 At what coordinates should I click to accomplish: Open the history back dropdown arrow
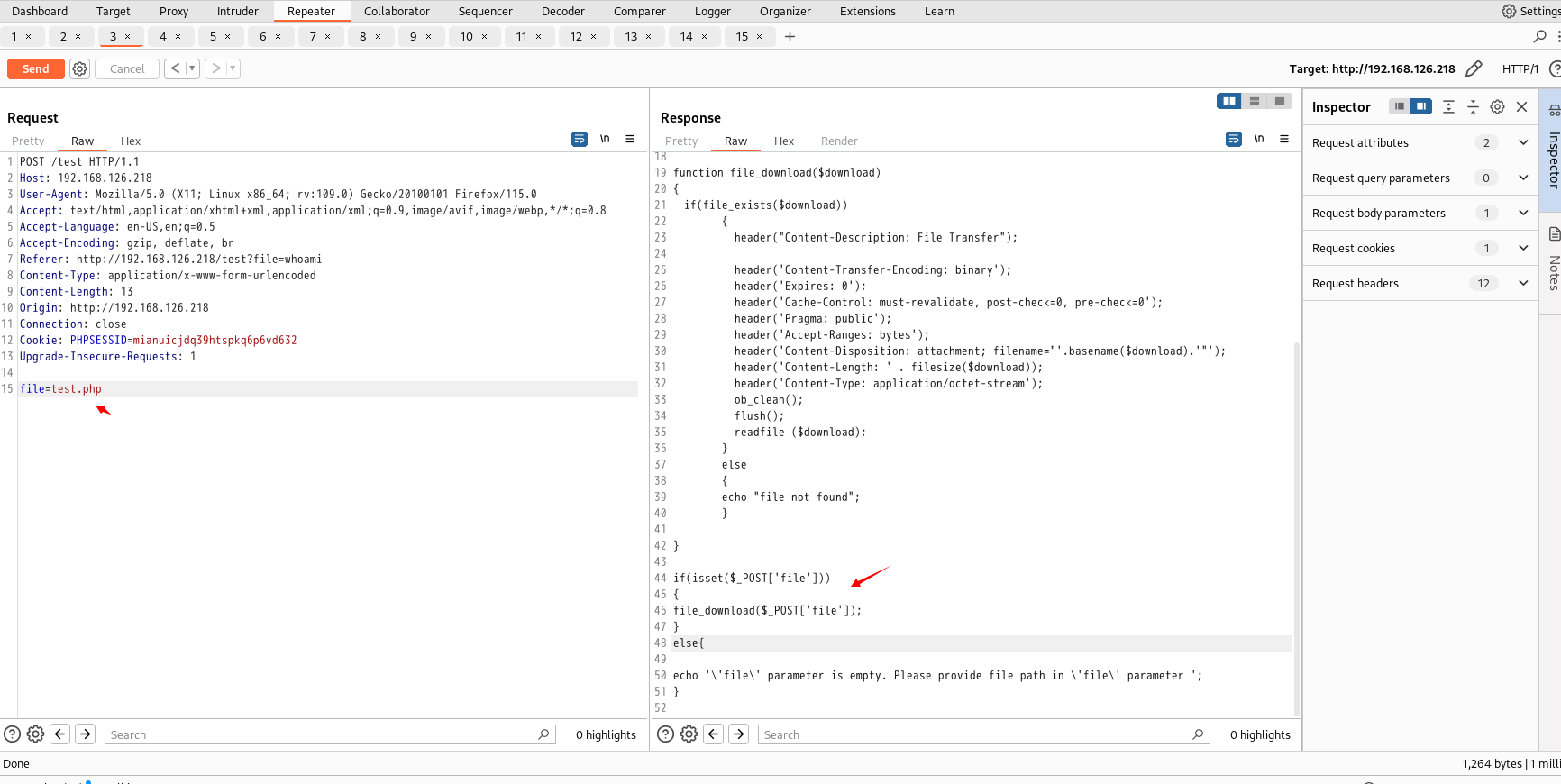[x=192, y=68]
